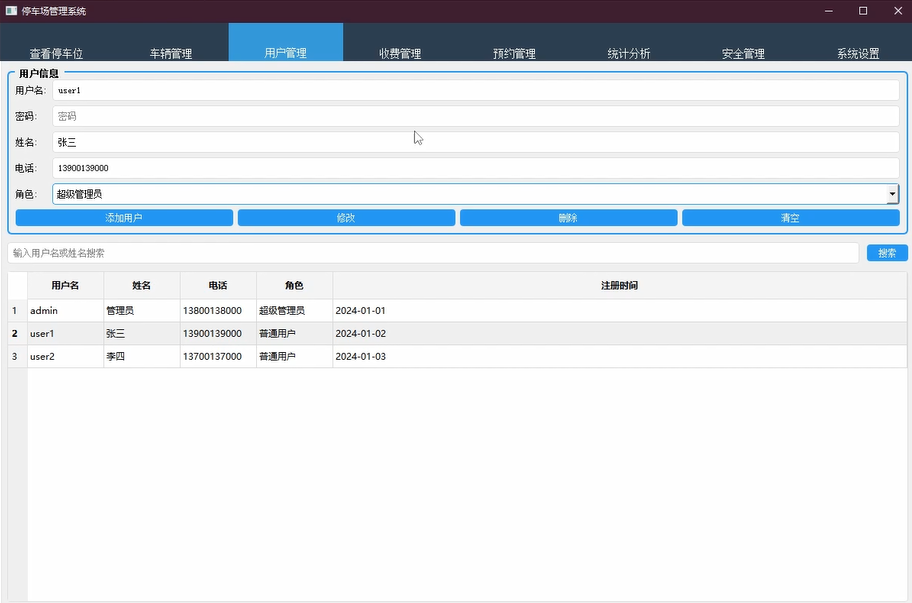Screen dimensions: 912x603
Task: Select the 用户管理 tab
Action: [x=286, y=42]
